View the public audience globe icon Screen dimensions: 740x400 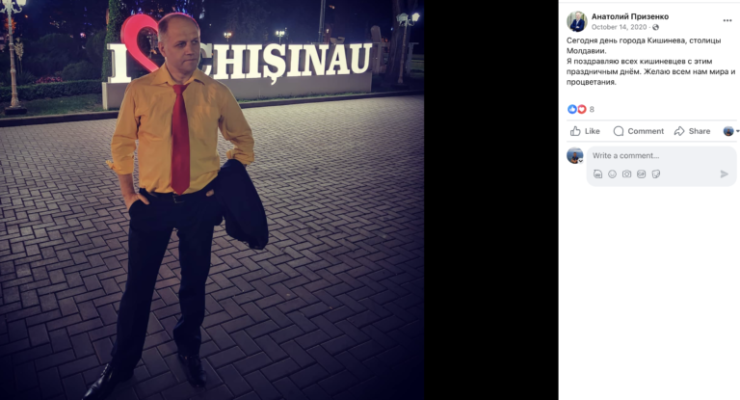click(x=656, y=27)
